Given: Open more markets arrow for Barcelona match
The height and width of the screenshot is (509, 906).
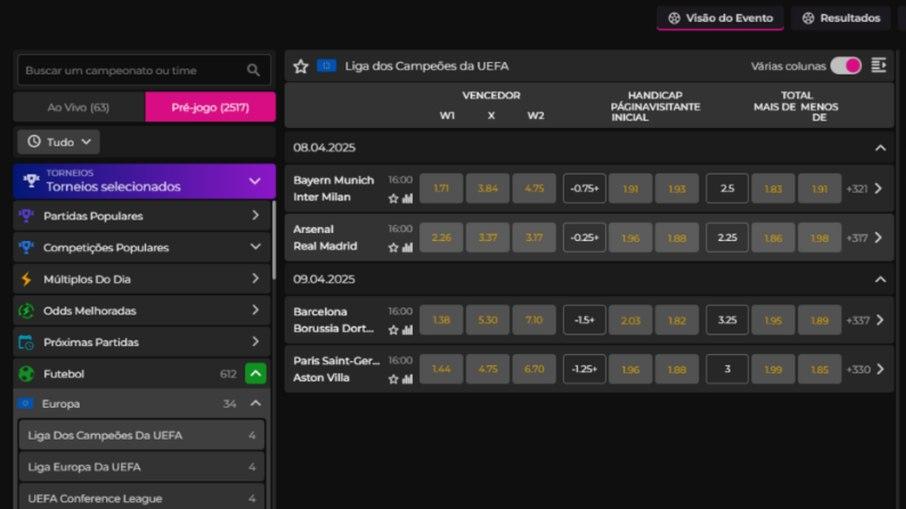Looking at the screenshot, I should (x=879, y=320).
